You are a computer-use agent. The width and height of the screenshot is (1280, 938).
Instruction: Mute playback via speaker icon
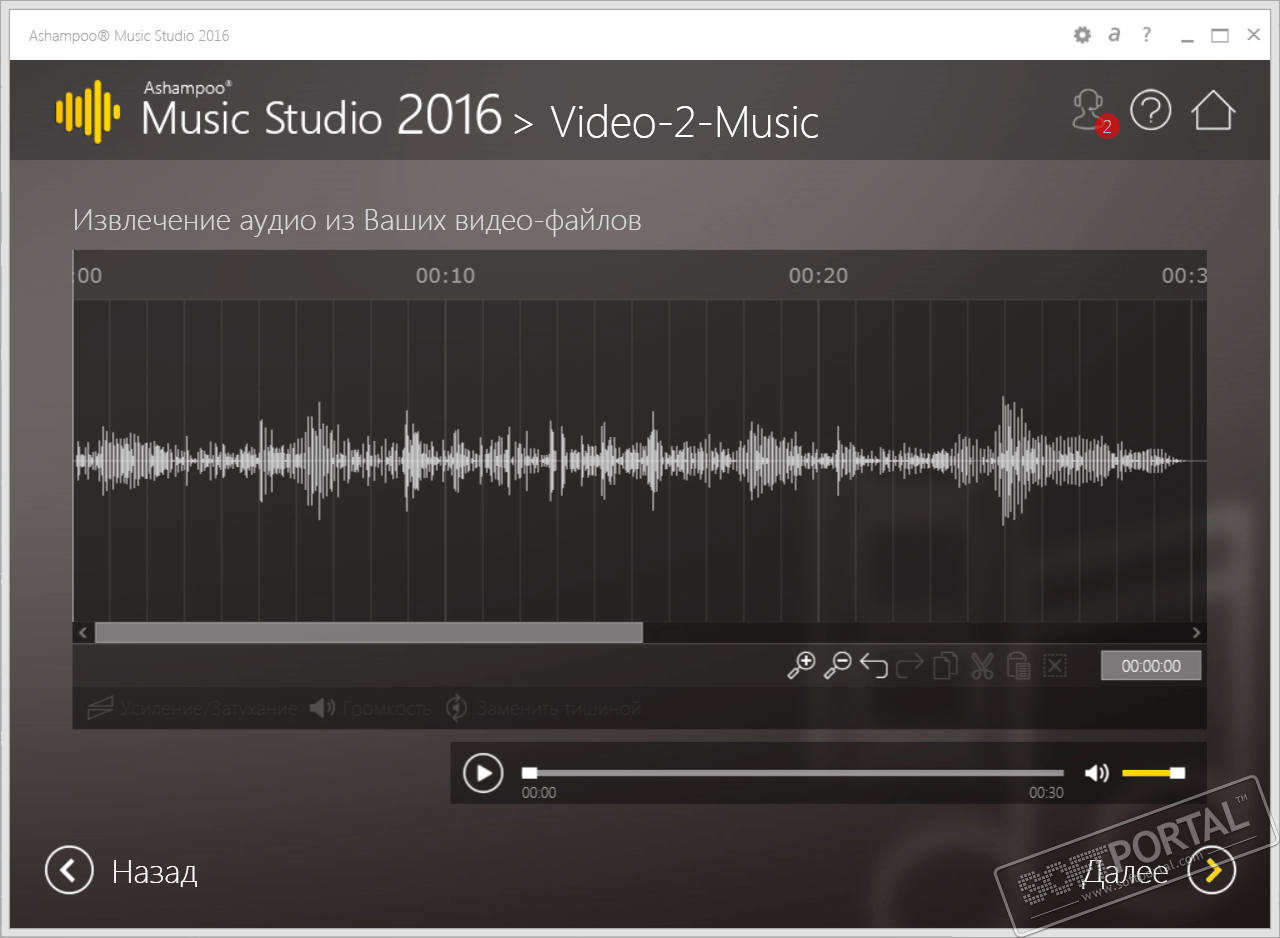1097,773
